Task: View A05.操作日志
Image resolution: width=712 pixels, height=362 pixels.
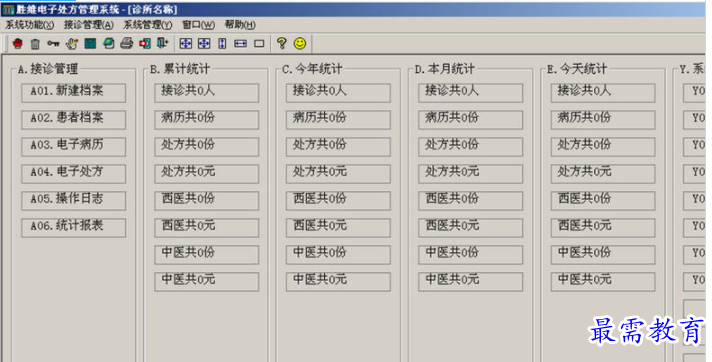Action: pyautogui.click(x=74, y=201)
